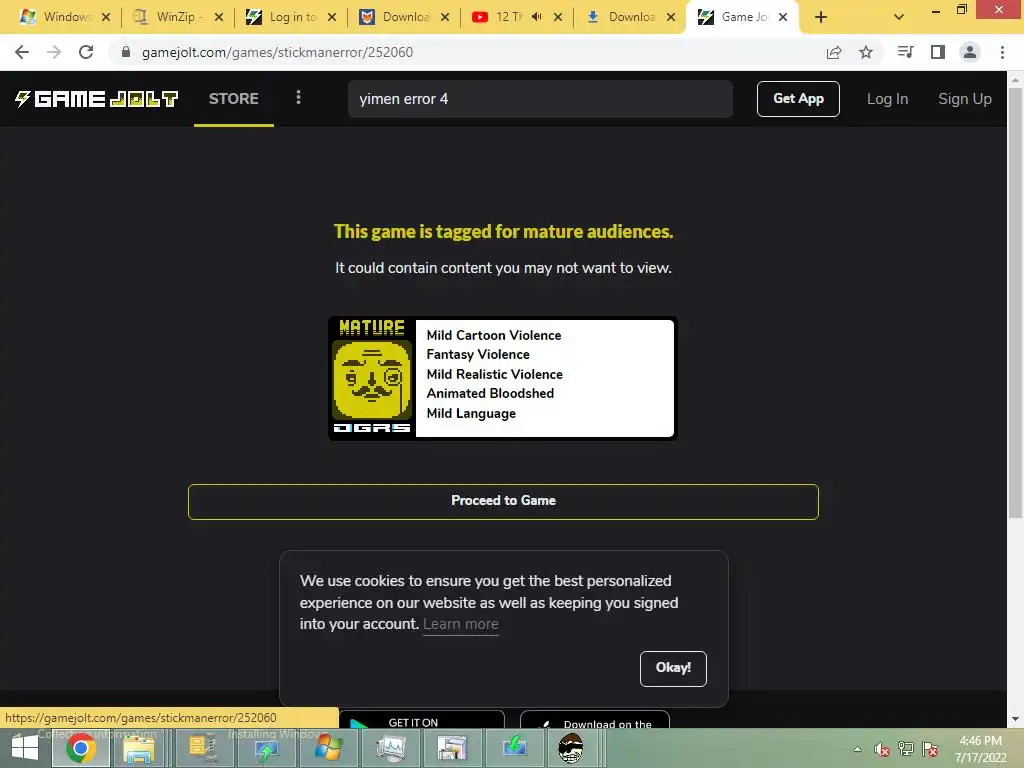This screenshot has width=1024, height=768.
Task: Click the Action Center flag tray icon
Action: 930,749
